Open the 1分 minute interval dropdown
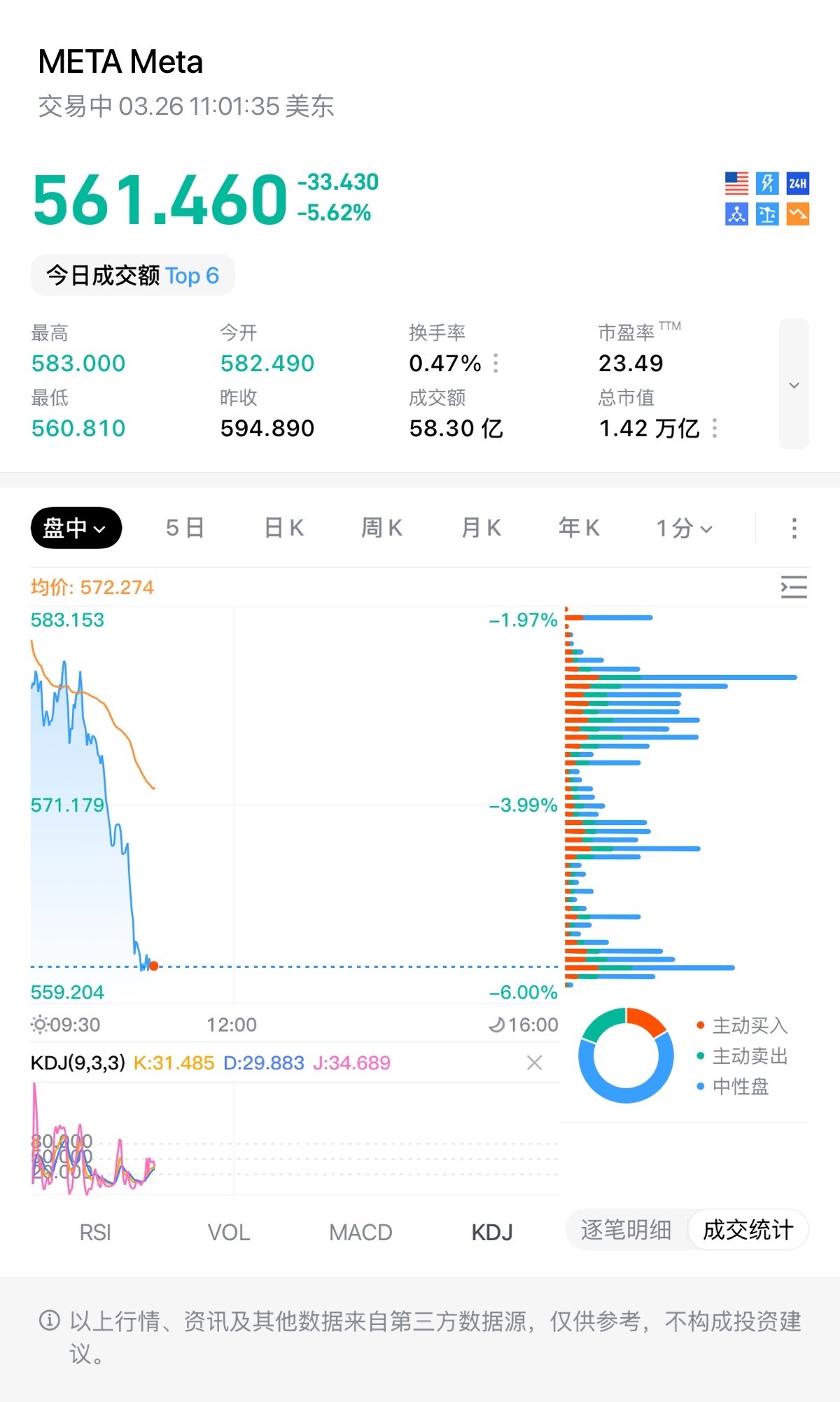840x1402 pixels. pos(684,528)
